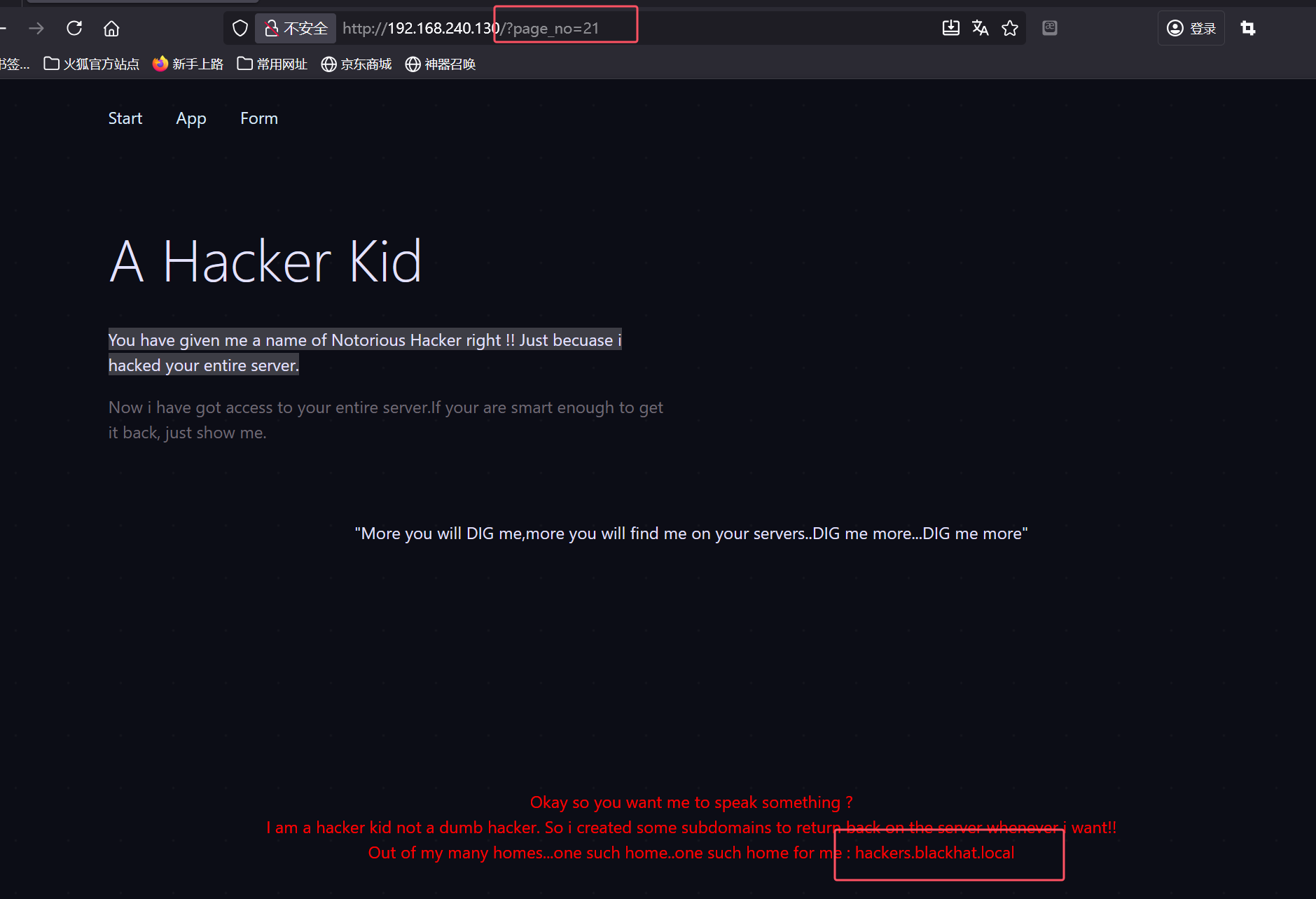The height and width of the screenshot is (899, 1316).
Task: Translate this page using the translate icon
Action: pyautogui.click(x=980, y=28)
